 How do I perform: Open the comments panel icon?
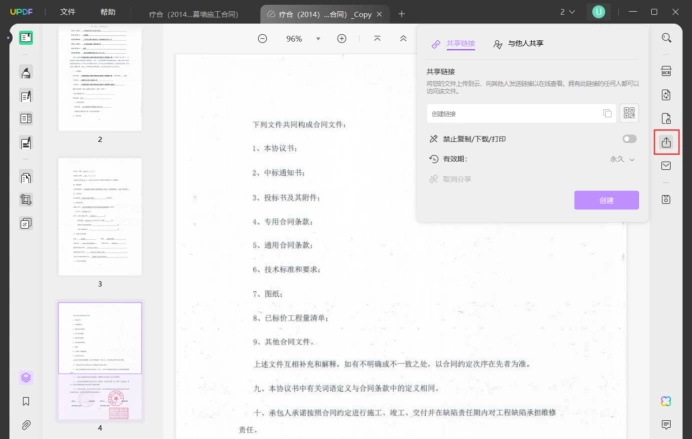pyautogui.click(x=666, y=424)
